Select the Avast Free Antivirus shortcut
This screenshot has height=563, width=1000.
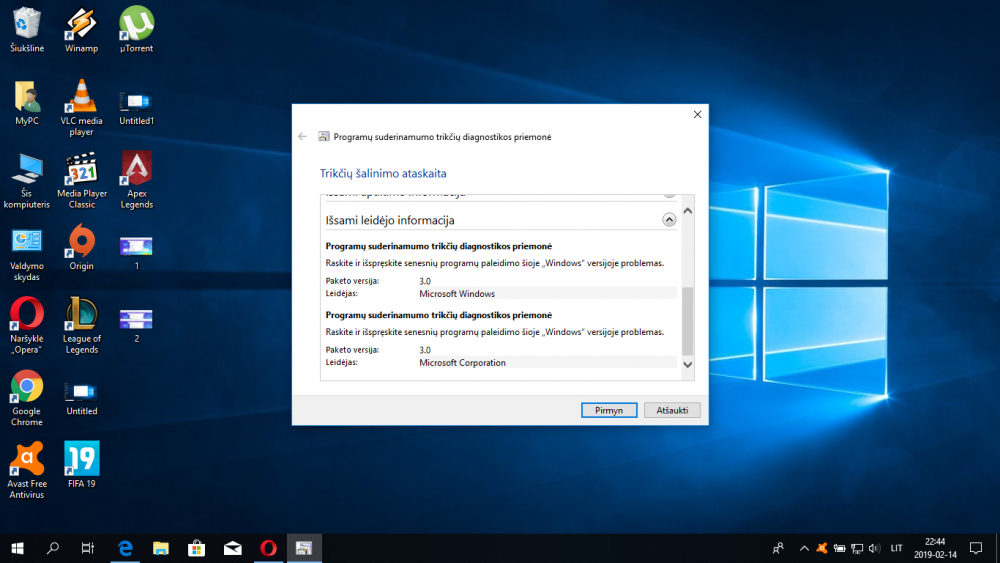coord(27,471)
